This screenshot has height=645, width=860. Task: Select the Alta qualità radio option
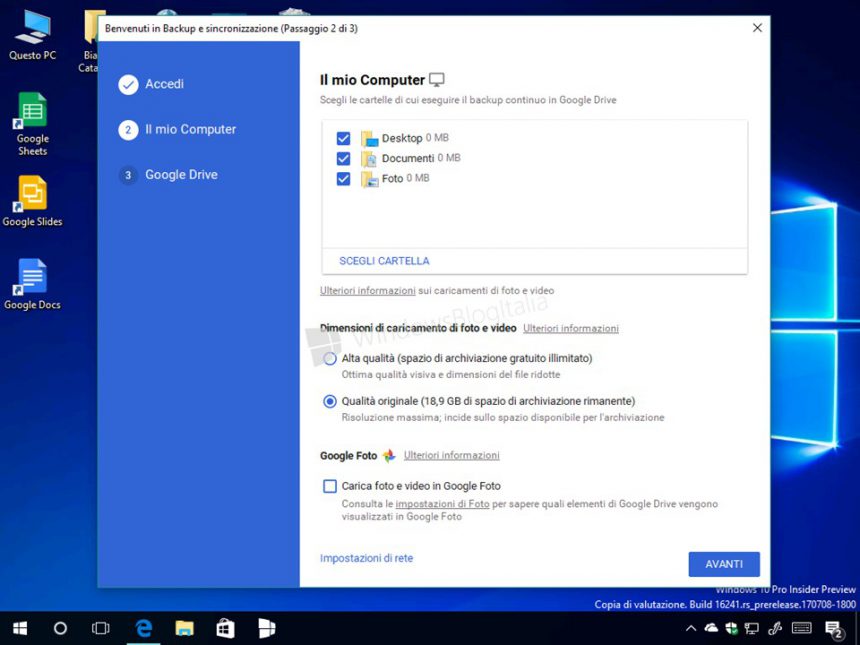click(330, 359)
